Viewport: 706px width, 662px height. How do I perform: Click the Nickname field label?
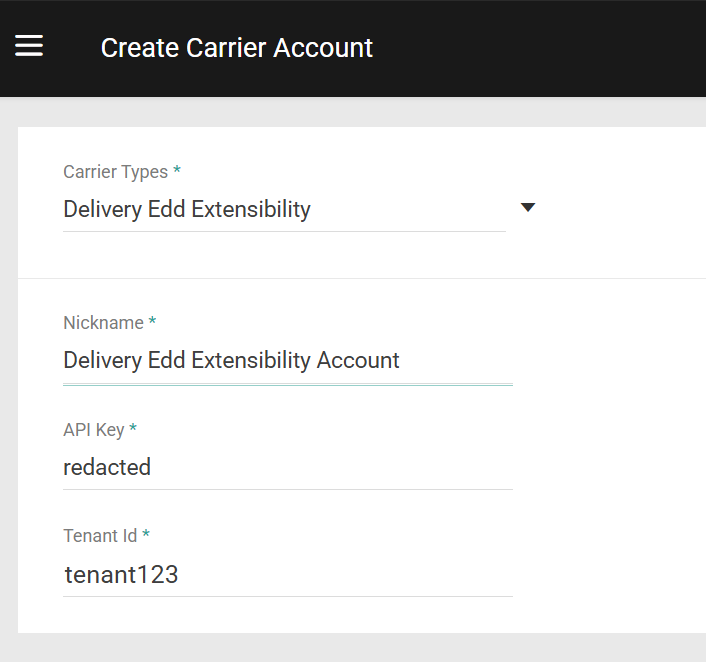103,323
